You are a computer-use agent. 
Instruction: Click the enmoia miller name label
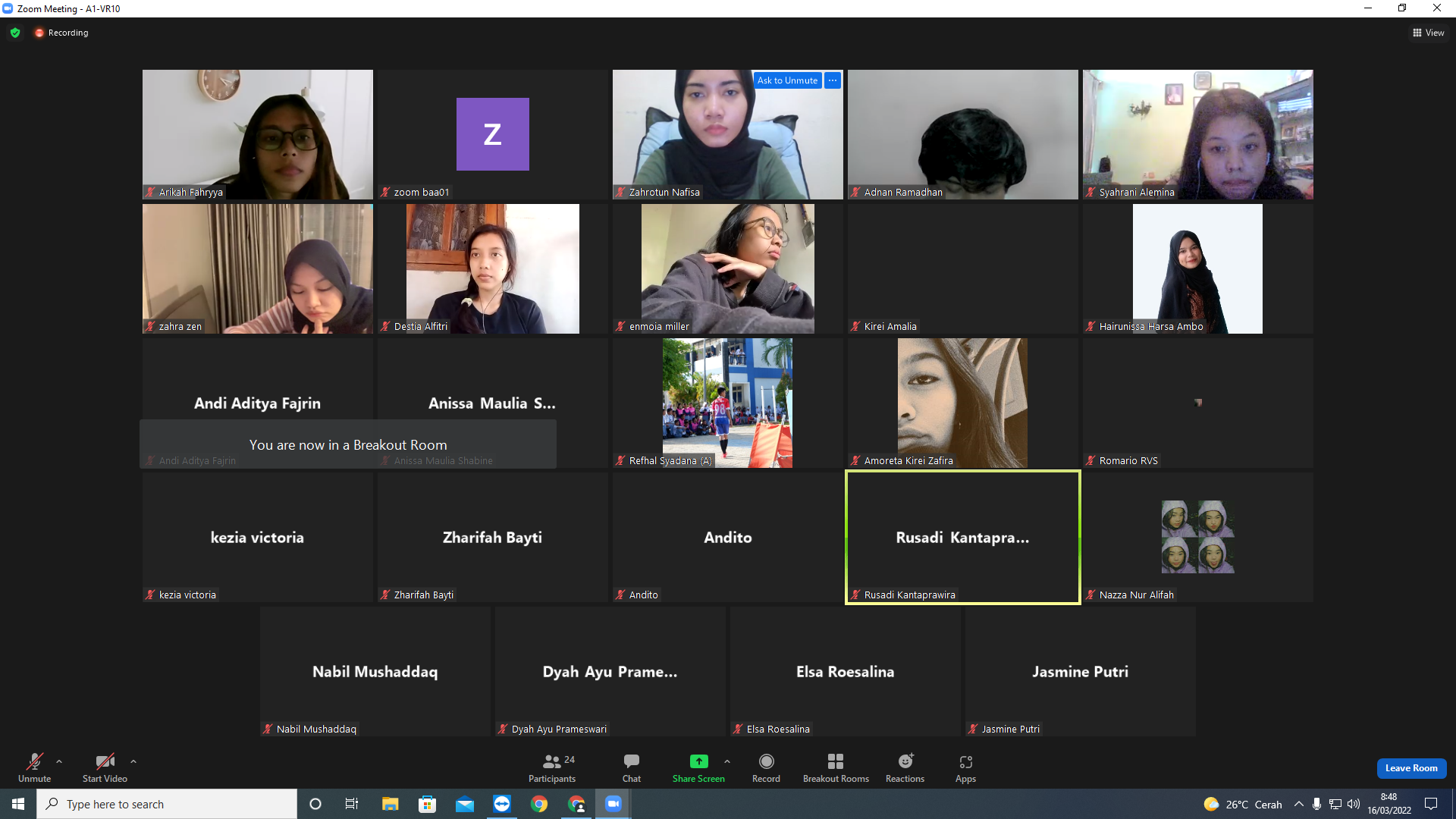coord(659,327)
